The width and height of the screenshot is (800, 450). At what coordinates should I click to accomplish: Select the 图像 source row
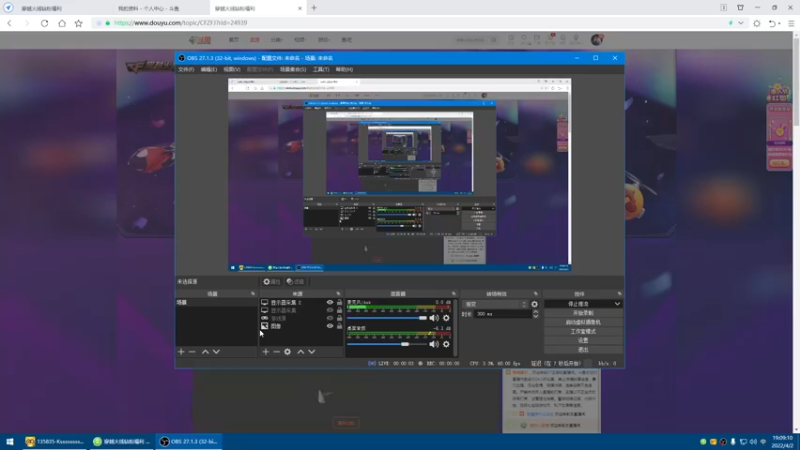[301, 326]
